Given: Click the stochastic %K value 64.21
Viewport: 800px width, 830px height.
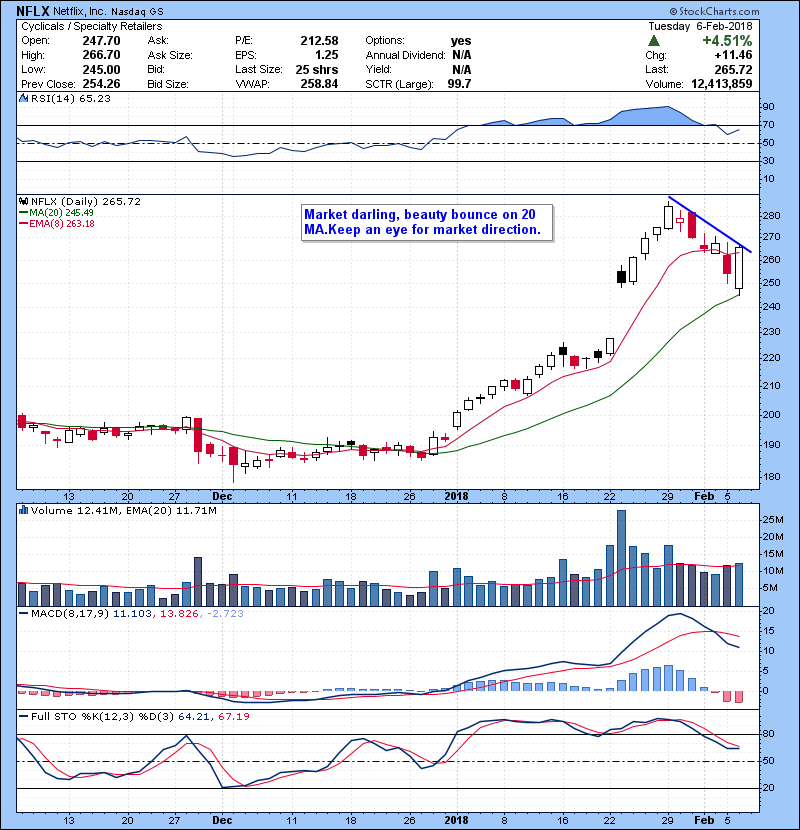Looking at the screenshot, I should [x=193, y=716].
